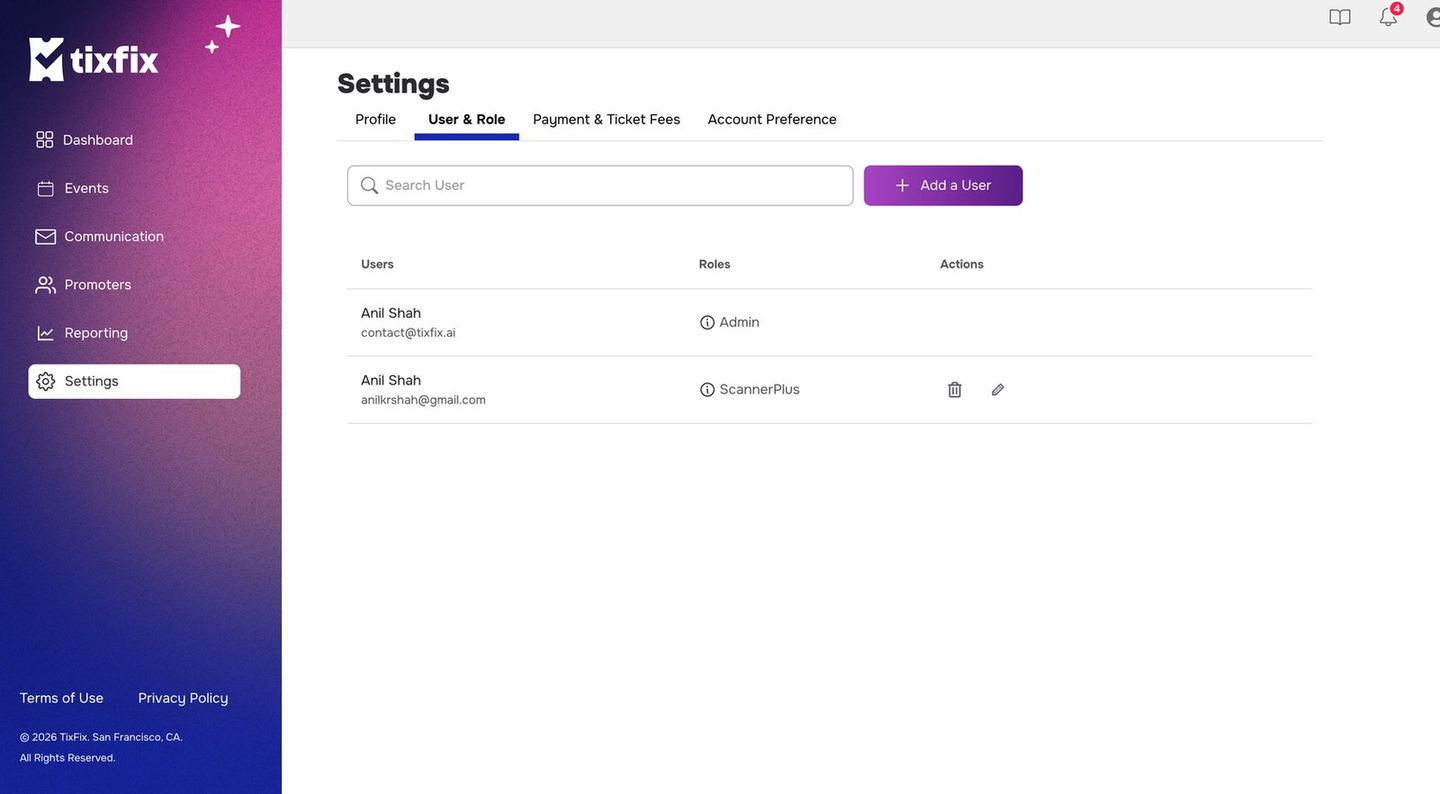Open Communication section
The image size is (1440, 794).
pos(100,236)
